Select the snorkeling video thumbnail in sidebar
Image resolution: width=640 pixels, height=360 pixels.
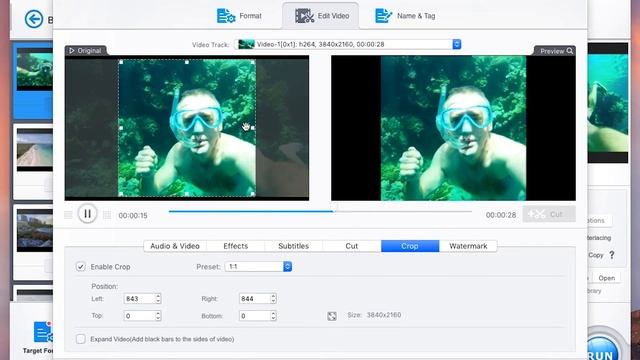pyautogui.click(x=35, y=69)
